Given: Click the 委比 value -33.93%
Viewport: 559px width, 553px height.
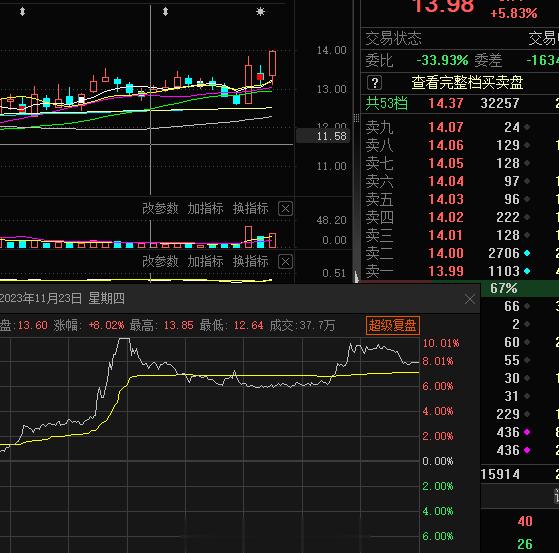Looking at the screenshot, I should click(x=442, y=60).
